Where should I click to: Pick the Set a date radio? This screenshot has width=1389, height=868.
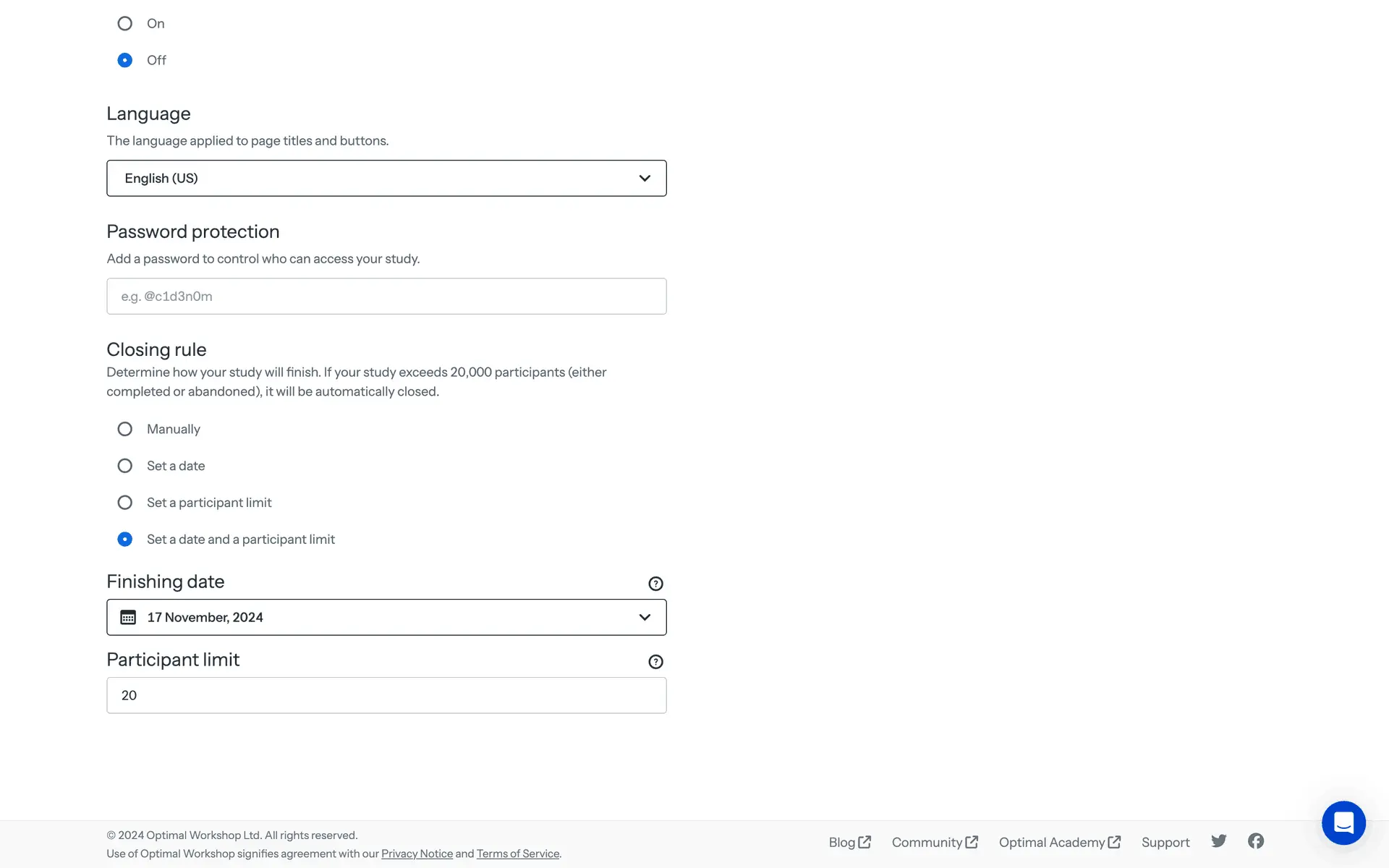pos(125,466)
